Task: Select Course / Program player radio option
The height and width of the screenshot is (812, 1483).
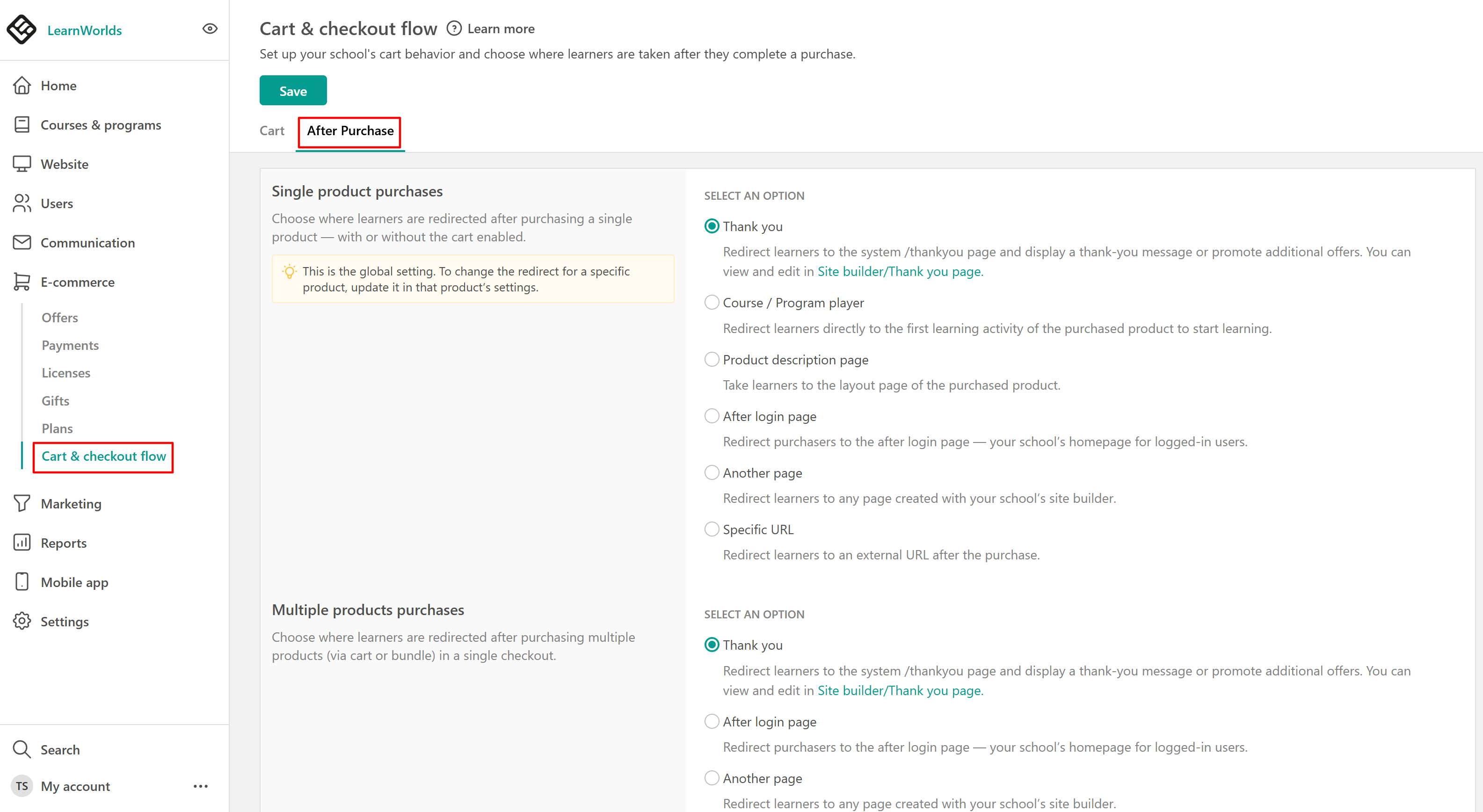Action: click(x=712, y=303)
